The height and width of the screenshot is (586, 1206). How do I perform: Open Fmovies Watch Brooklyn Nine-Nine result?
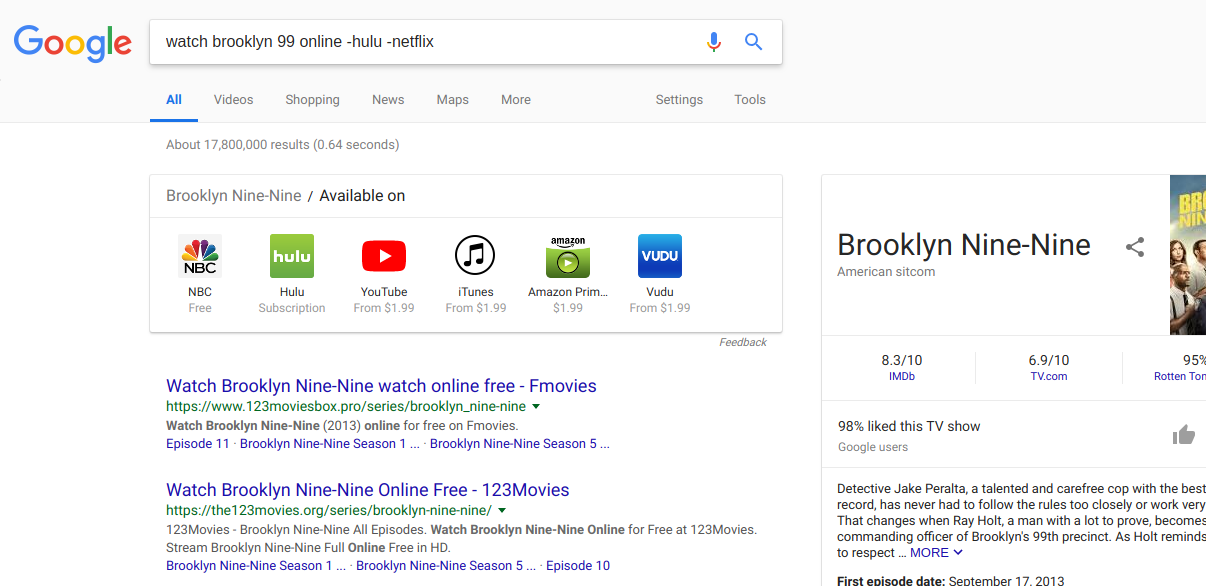click(x=381, y=386)
